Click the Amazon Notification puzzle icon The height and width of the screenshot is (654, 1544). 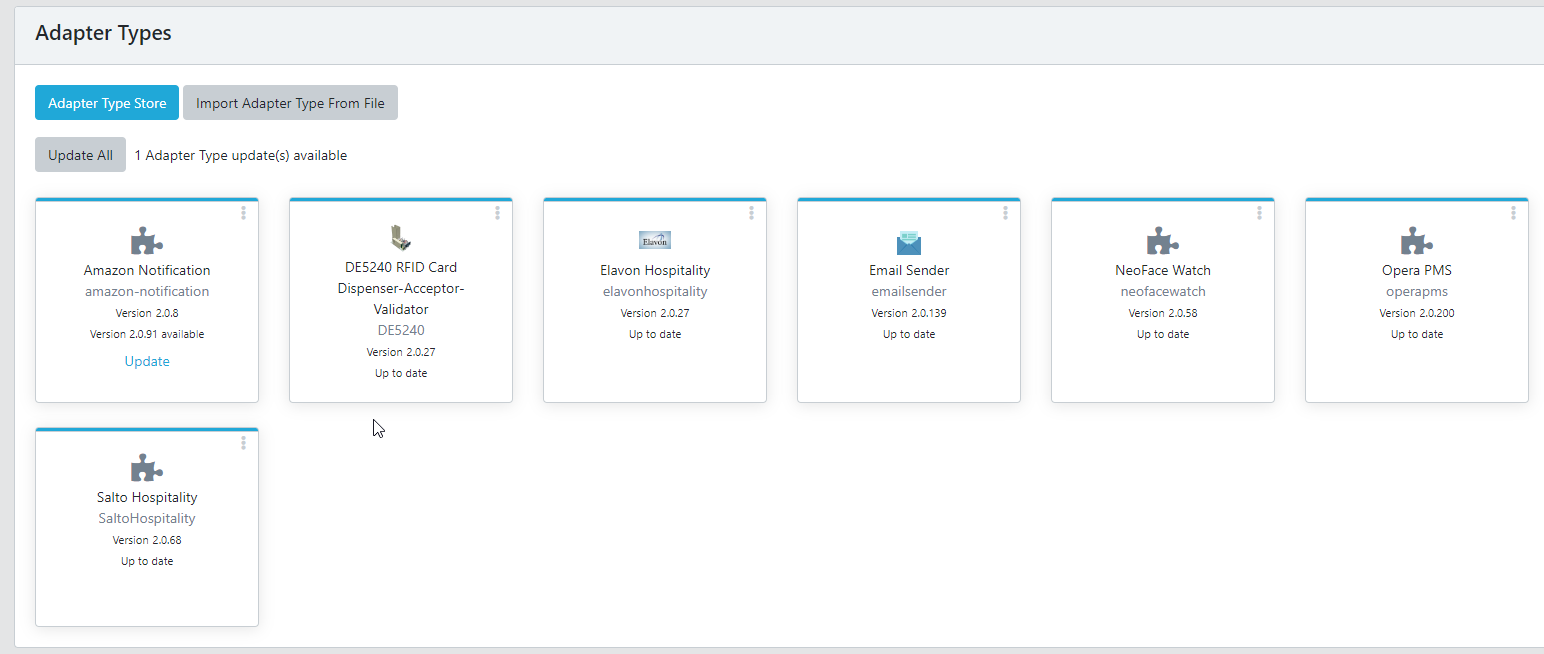[x=147, y=241]
